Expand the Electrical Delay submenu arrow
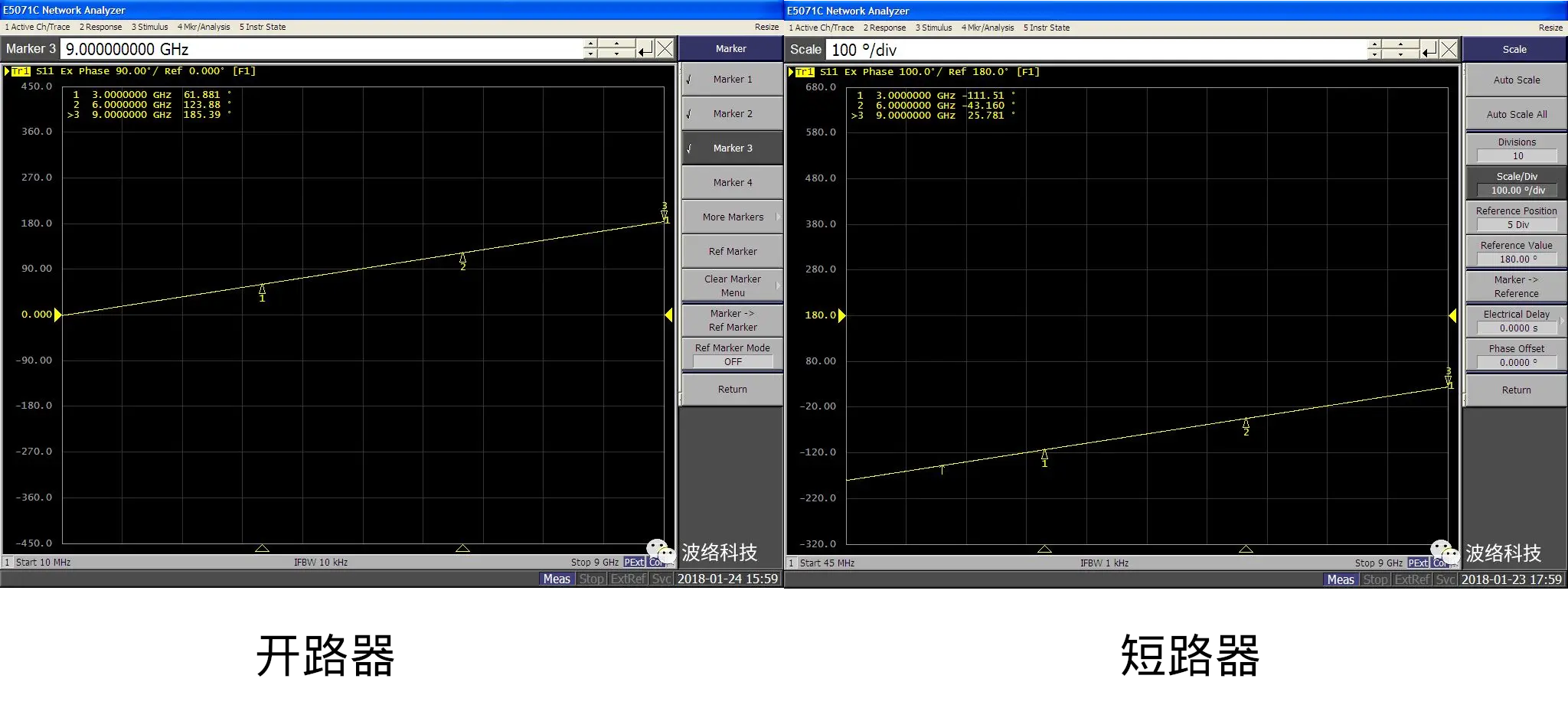The width and height of the screenshot is (1568, 708). [x=1562, y=321]
